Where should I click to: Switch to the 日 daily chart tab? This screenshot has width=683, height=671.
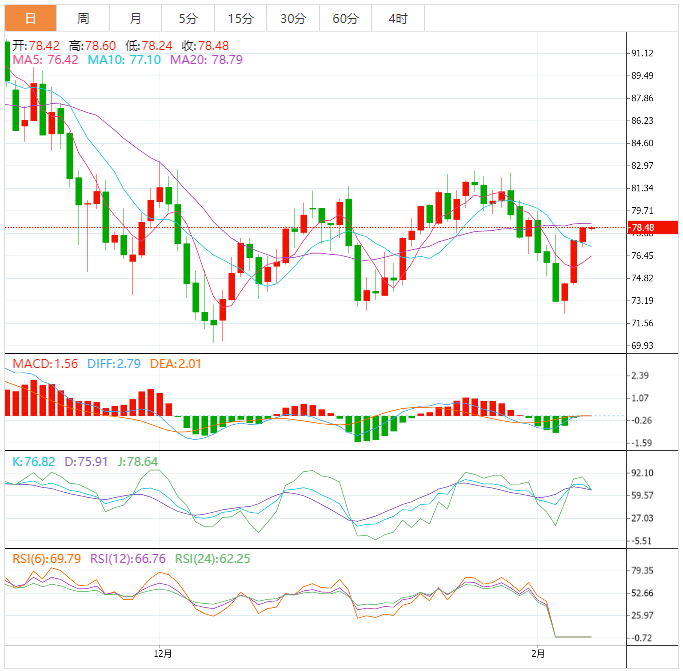[30, 18]
